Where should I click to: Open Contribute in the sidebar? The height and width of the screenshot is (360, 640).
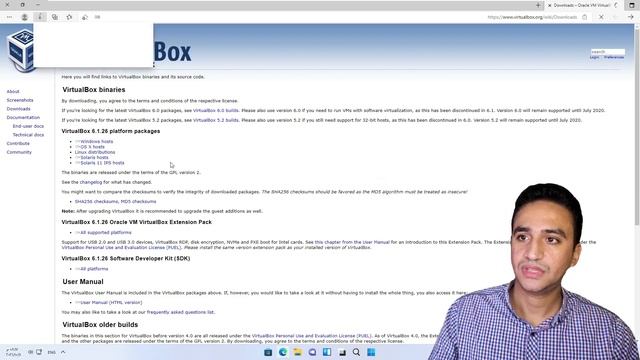click(18, 144)
